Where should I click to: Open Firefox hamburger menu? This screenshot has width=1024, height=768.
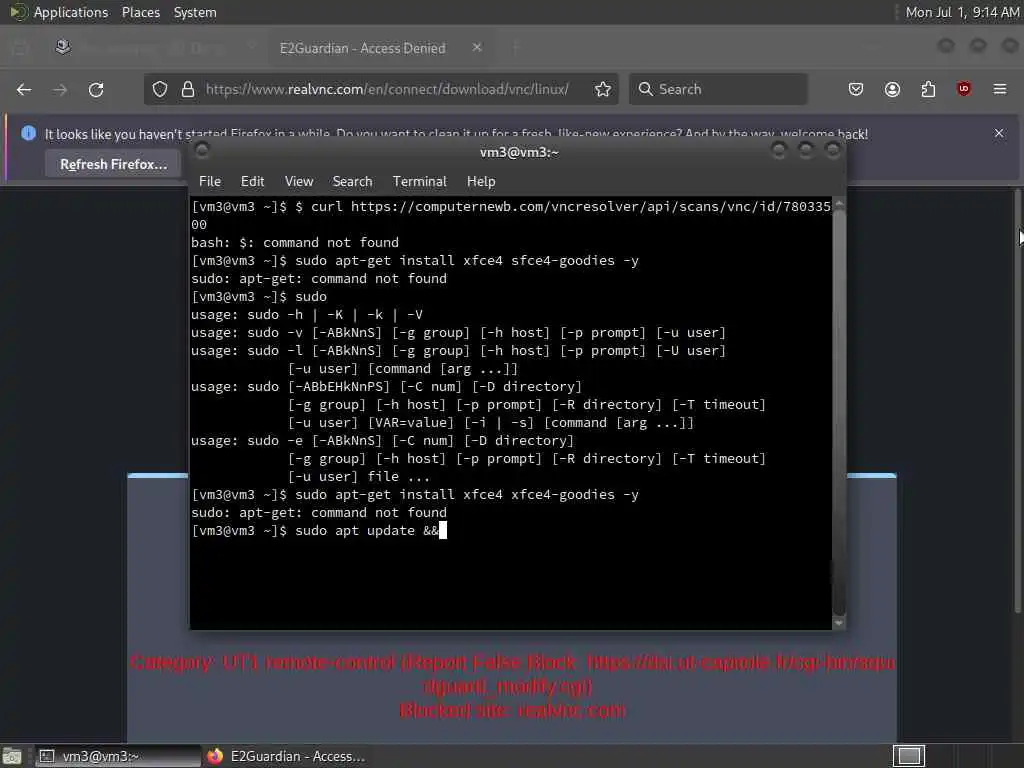click(1000, 89)
